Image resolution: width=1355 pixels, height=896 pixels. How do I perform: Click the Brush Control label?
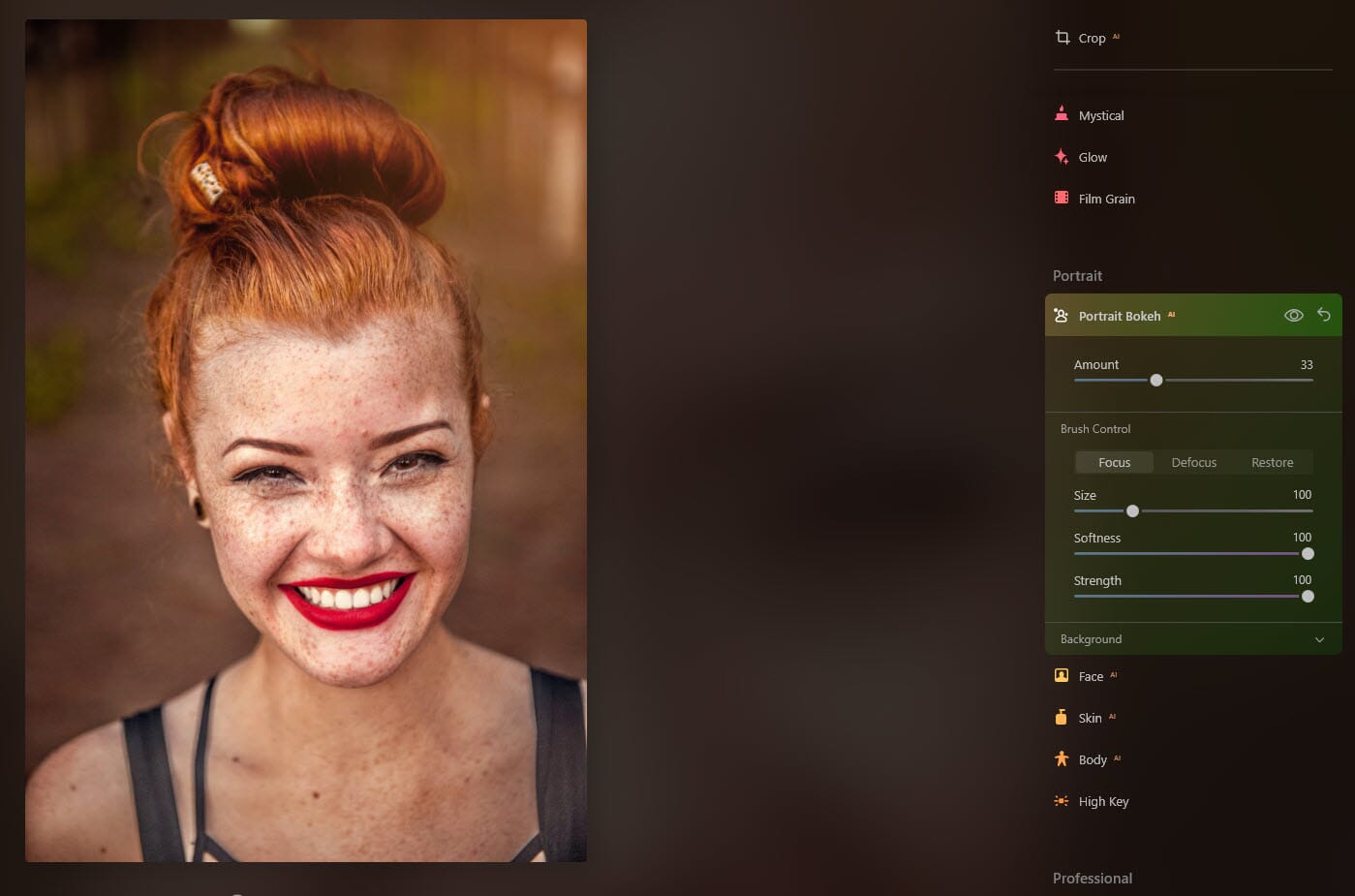(x=1095, y=429)
